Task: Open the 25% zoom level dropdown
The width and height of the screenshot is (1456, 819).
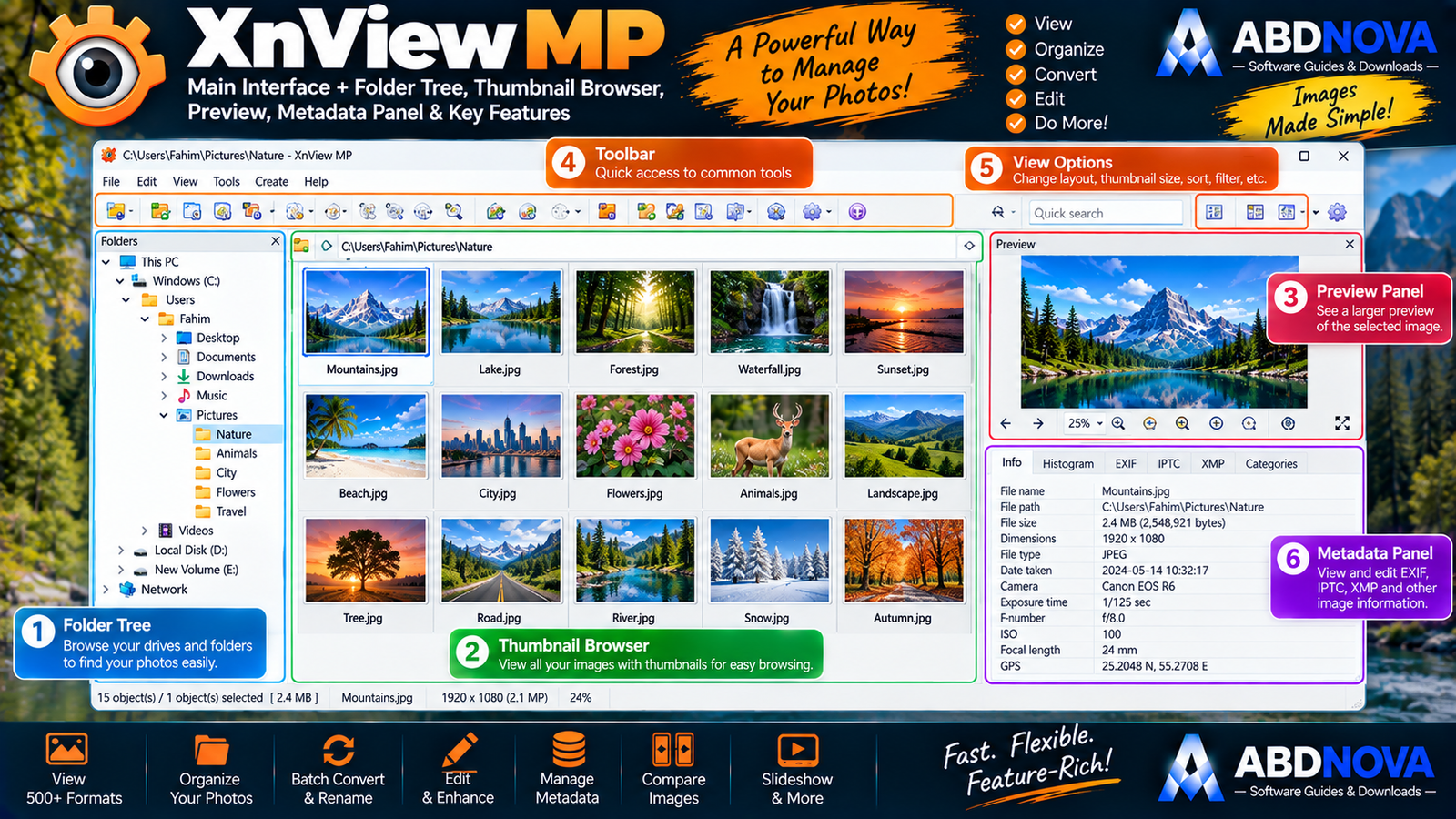Action: [x=1099, y=423]
